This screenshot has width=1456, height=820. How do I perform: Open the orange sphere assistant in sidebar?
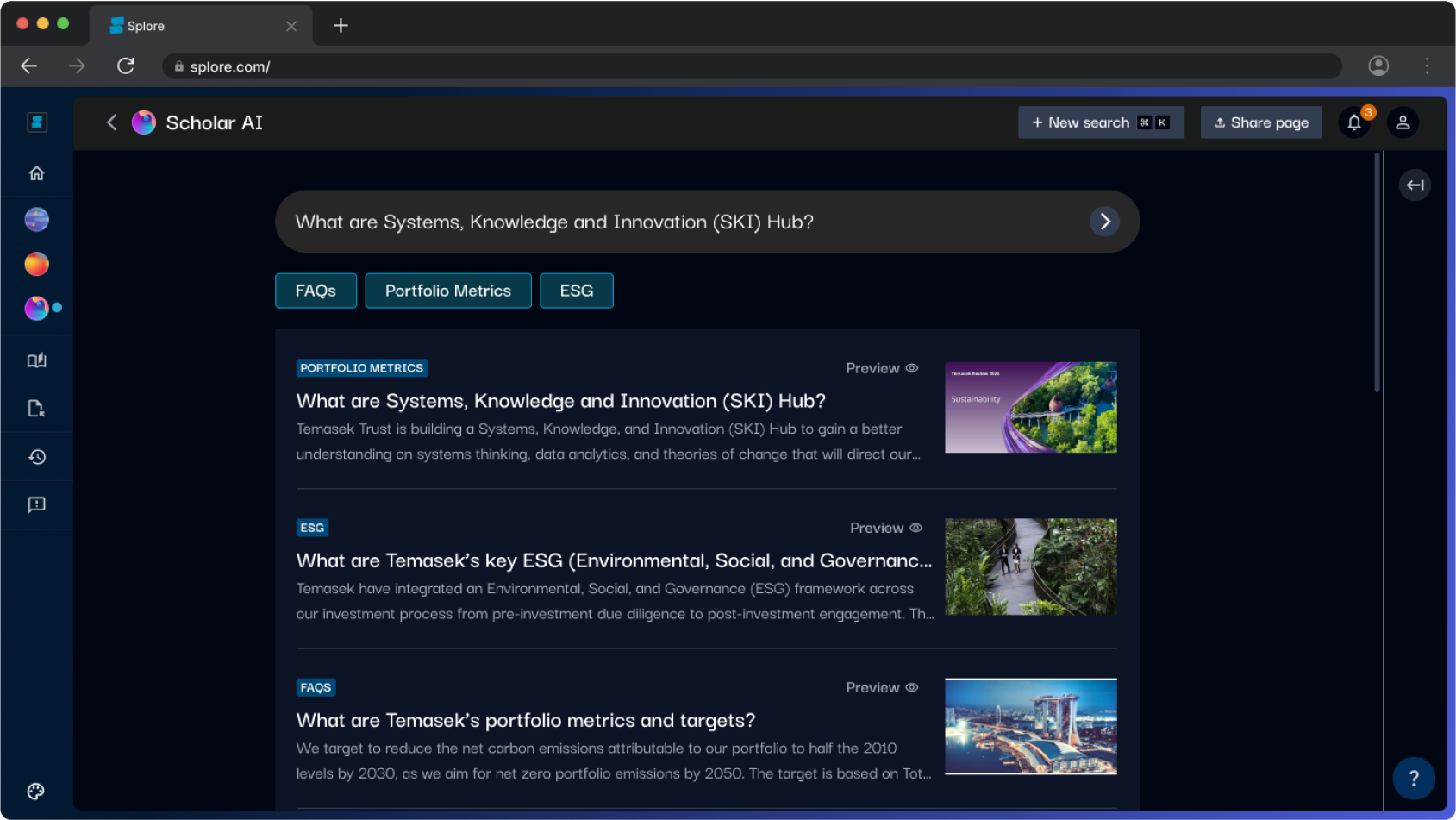(36, 264)
